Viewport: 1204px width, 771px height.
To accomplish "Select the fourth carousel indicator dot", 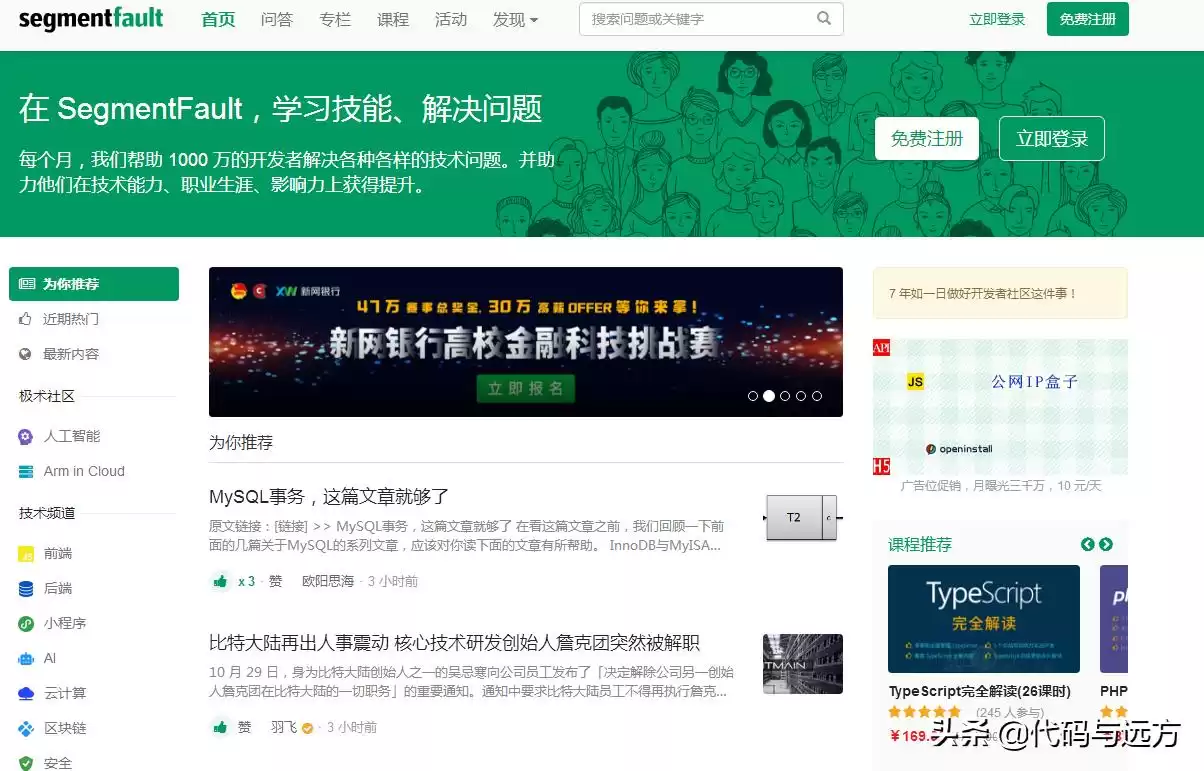I will click(801, 396).
